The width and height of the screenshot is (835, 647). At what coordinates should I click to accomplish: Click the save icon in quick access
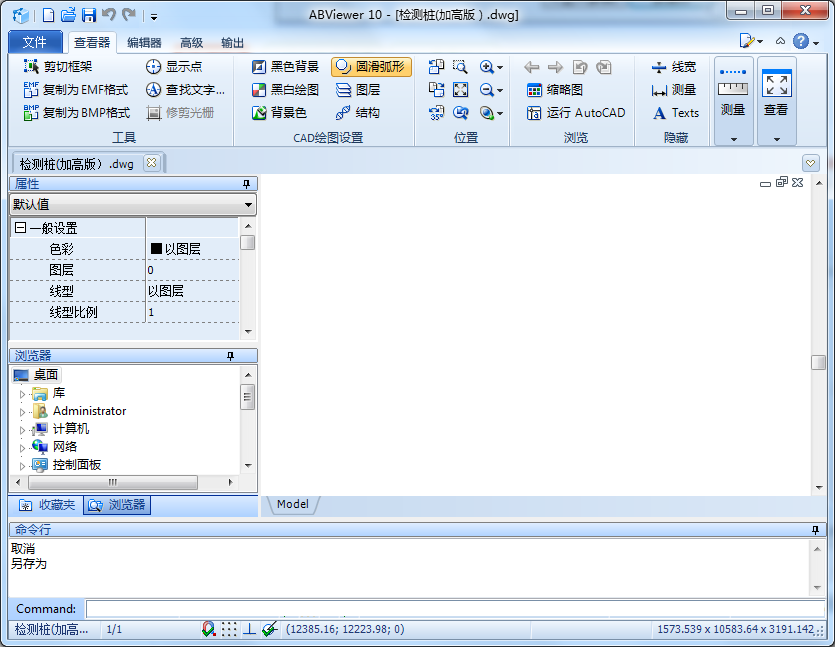tap(88, 15)
